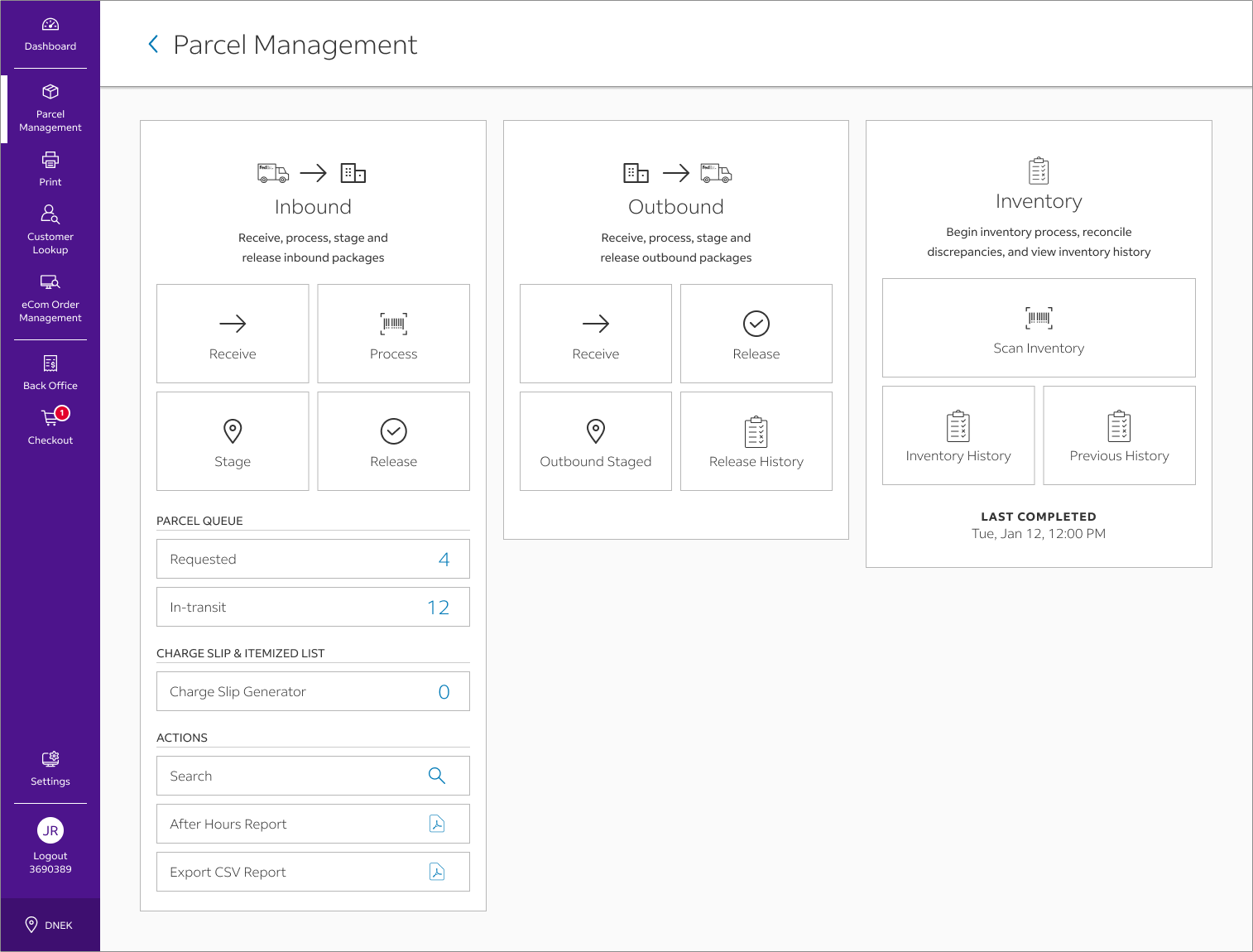1253x952 pixels.
Task: Click the PARCEL QUEUE section label
Action: pyautogui.click(x=199, y=521)
